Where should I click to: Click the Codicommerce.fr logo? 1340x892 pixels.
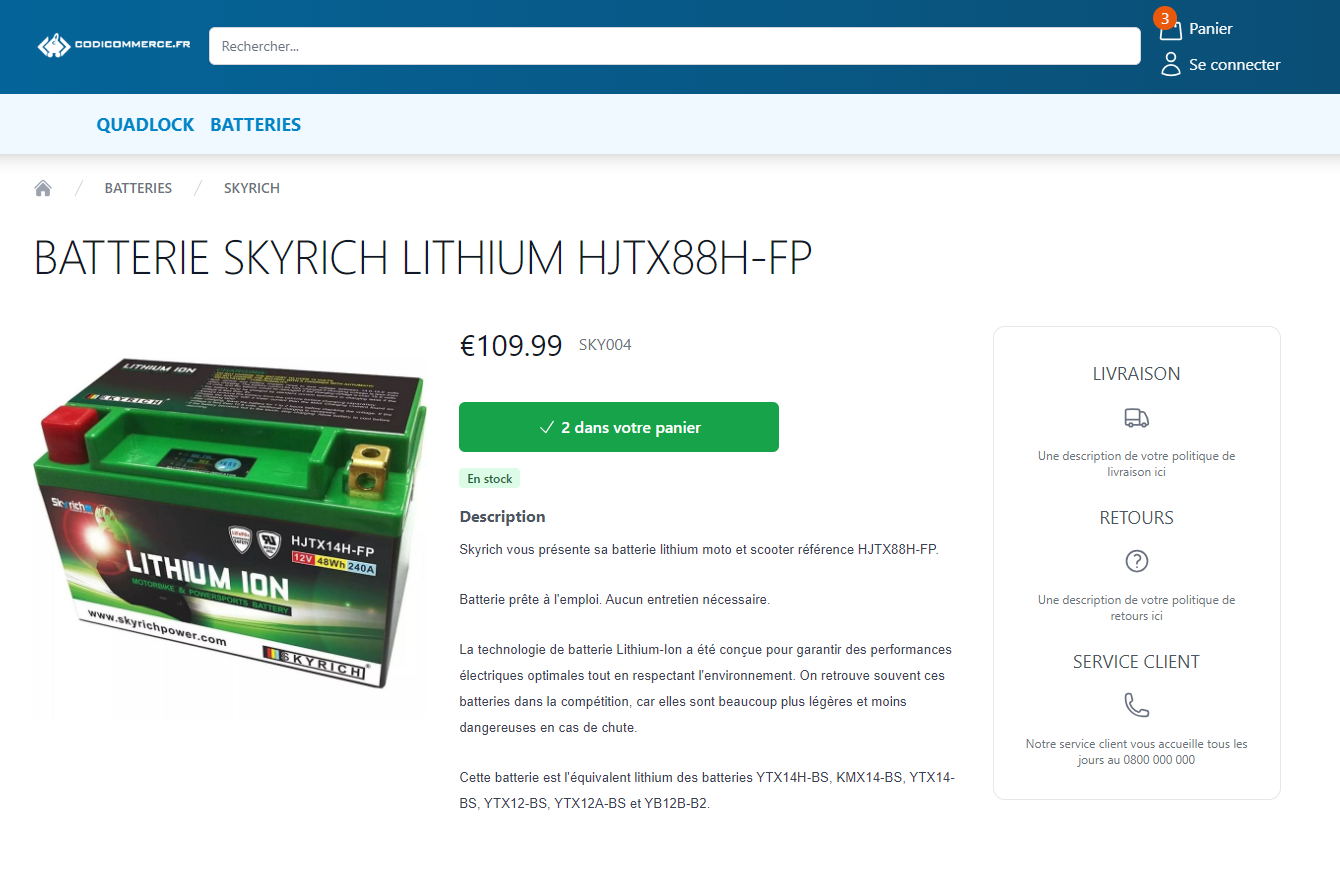coord(114,45)
